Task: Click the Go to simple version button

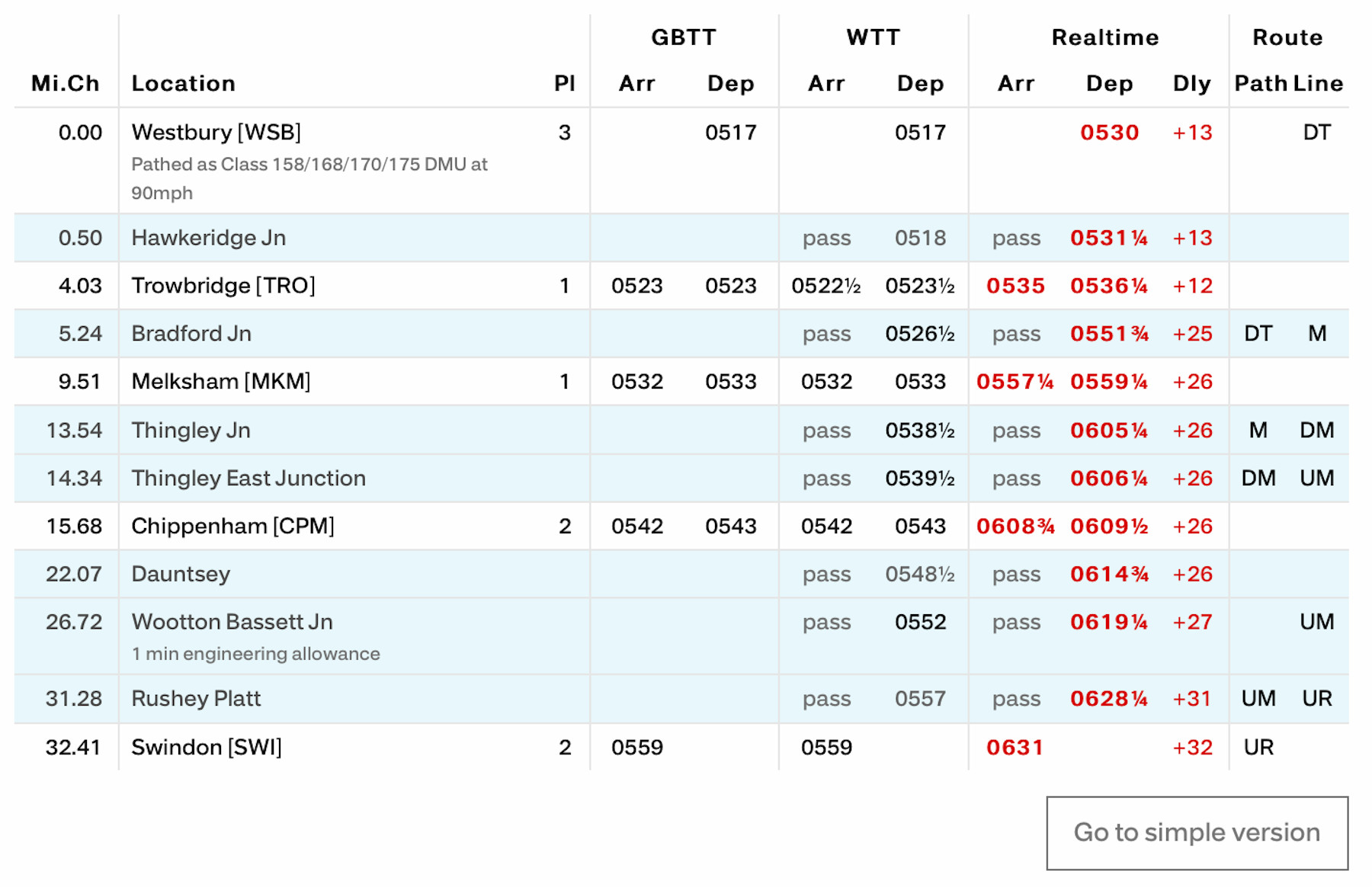Action: 1197,833
